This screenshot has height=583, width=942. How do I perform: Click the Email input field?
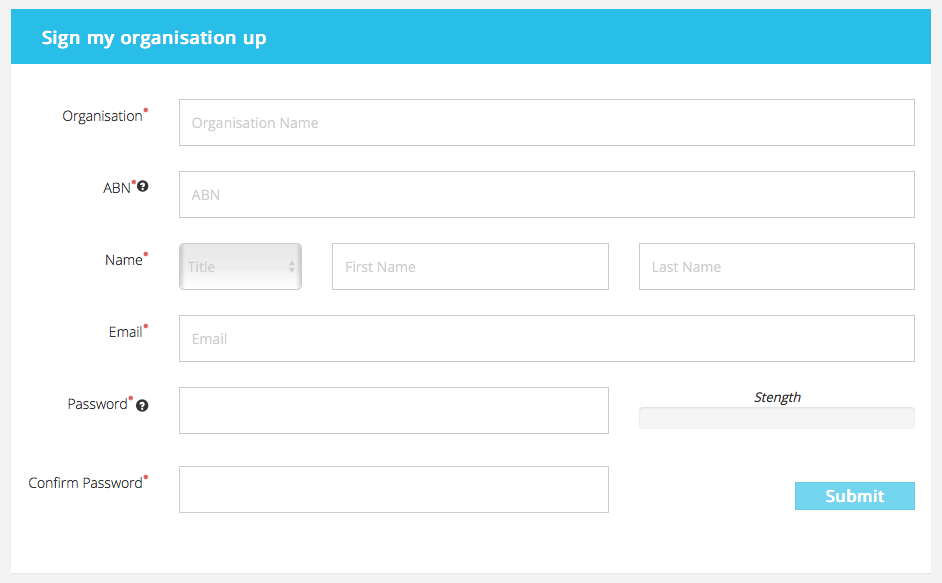547,338
